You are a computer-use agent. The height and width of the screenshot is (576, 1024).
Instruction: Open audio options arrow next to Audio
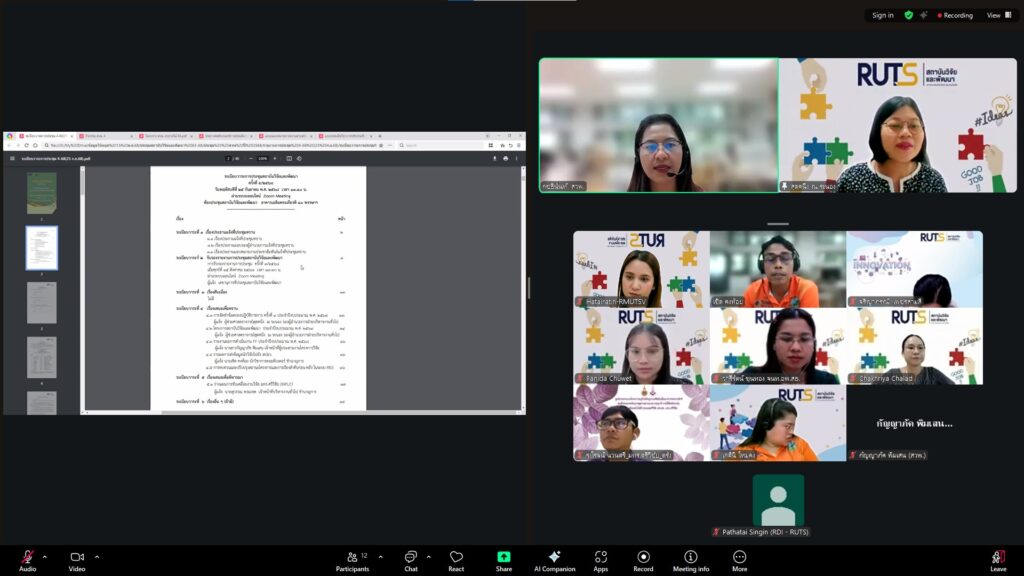(44, 556)
